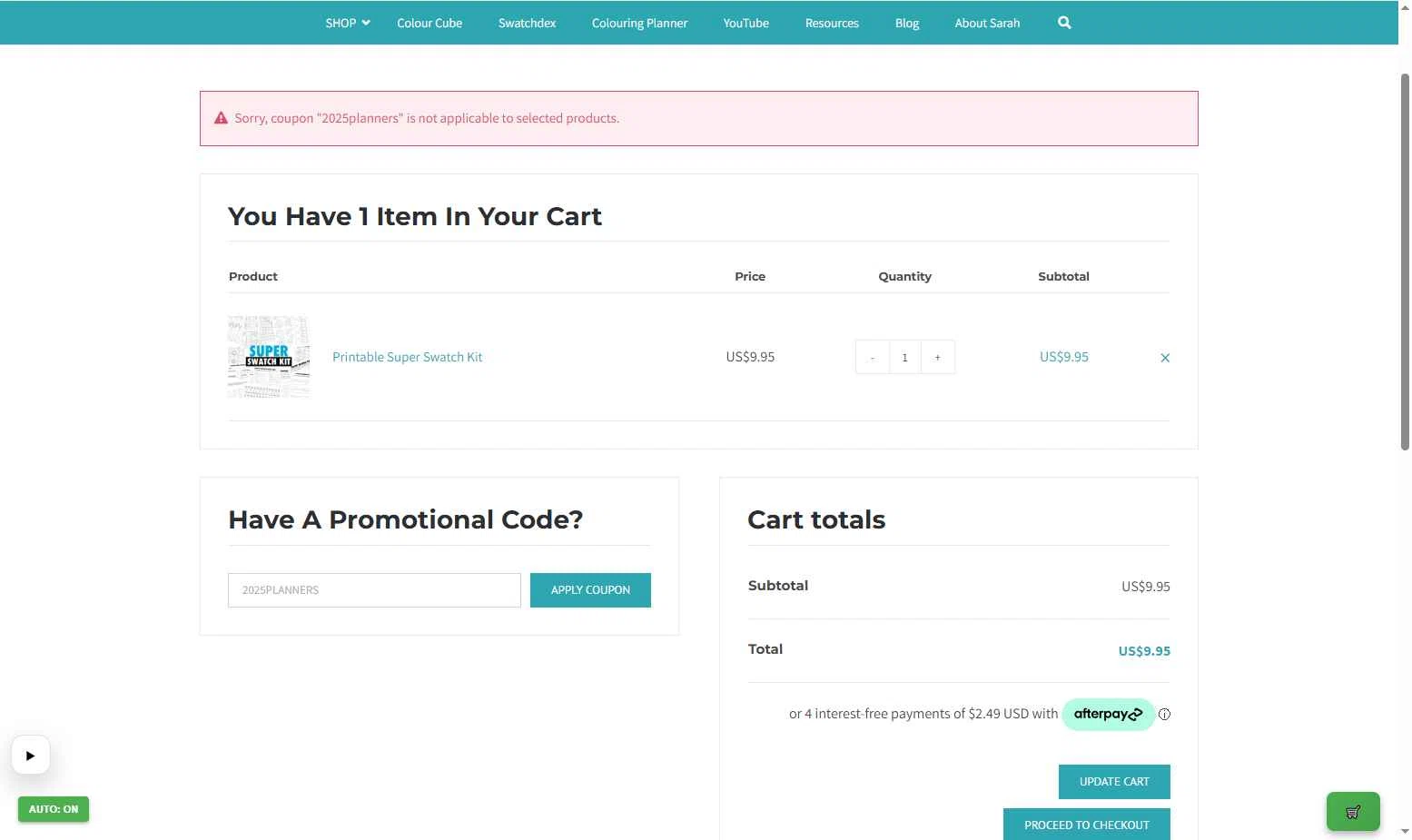Click the Afterpay logo badge

tap(1109, 715)
